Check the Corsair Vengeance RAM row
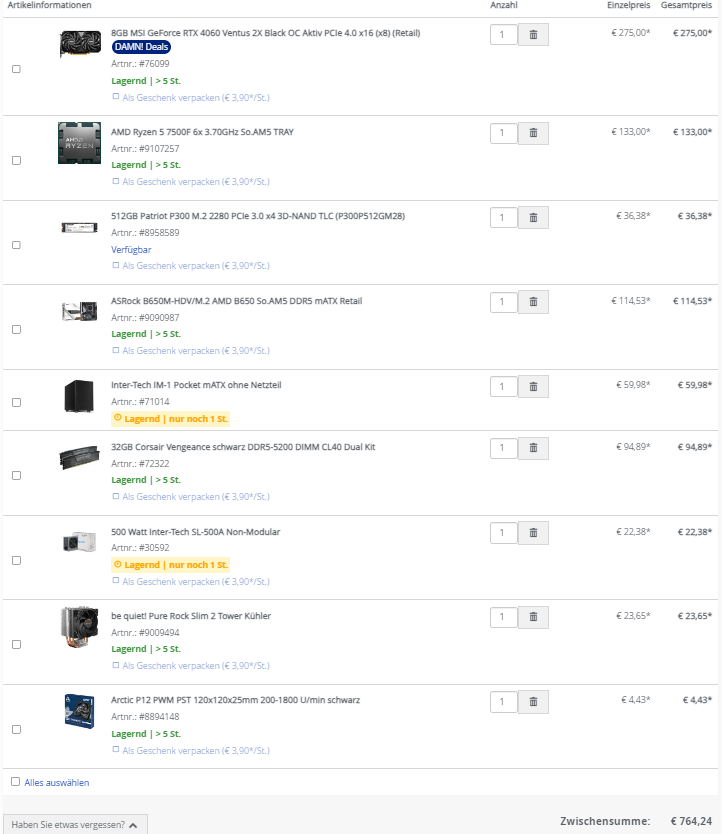The height and width of the screenshot is (834, 722). [16, 476]
